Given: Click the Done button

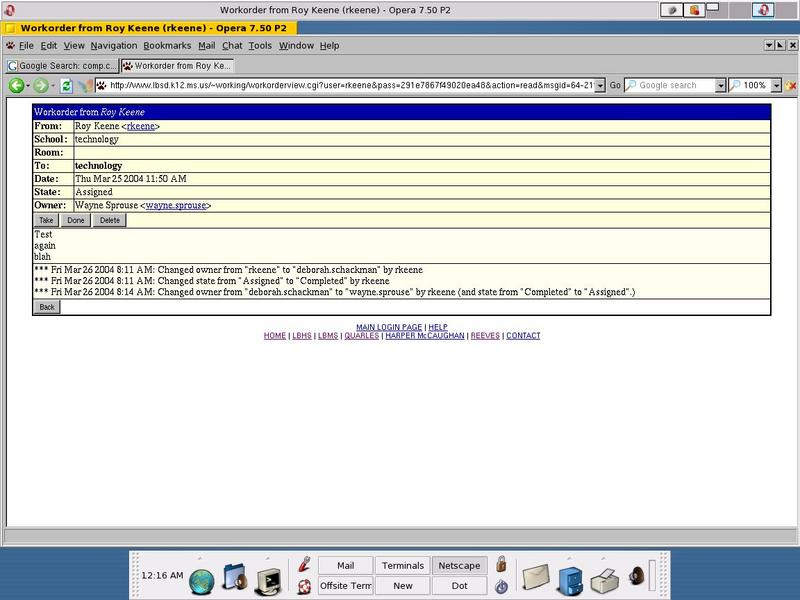Looking at the screenshot, I should [x=76, y=220].
